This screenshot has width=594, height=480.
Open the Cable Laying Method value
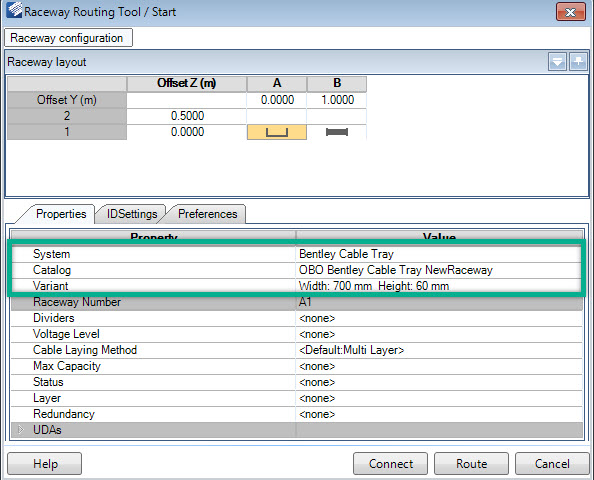click(438, 350)
